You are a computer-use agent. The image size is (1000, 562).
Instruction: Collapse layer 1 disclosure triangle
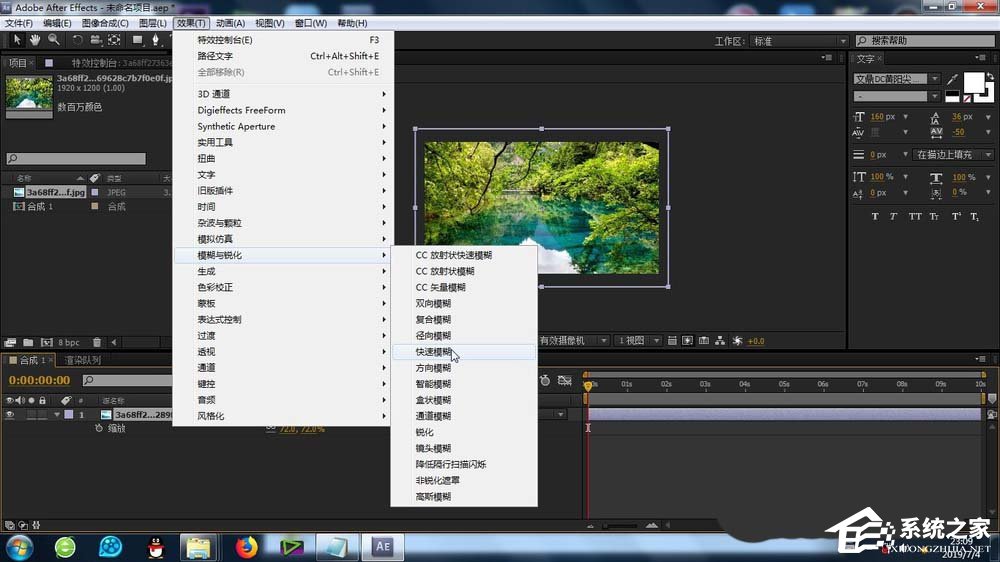[57, 414]
